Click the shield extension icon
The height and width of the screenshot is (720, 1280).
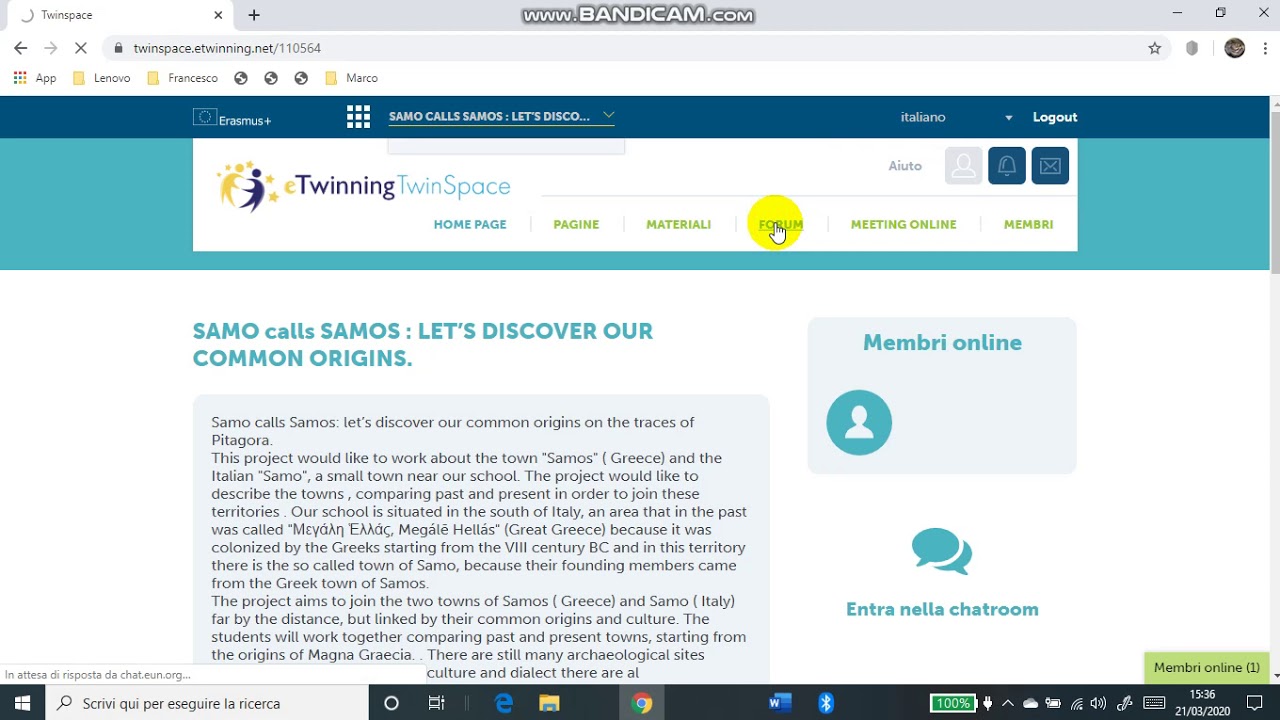click(x=1192, y=48)
